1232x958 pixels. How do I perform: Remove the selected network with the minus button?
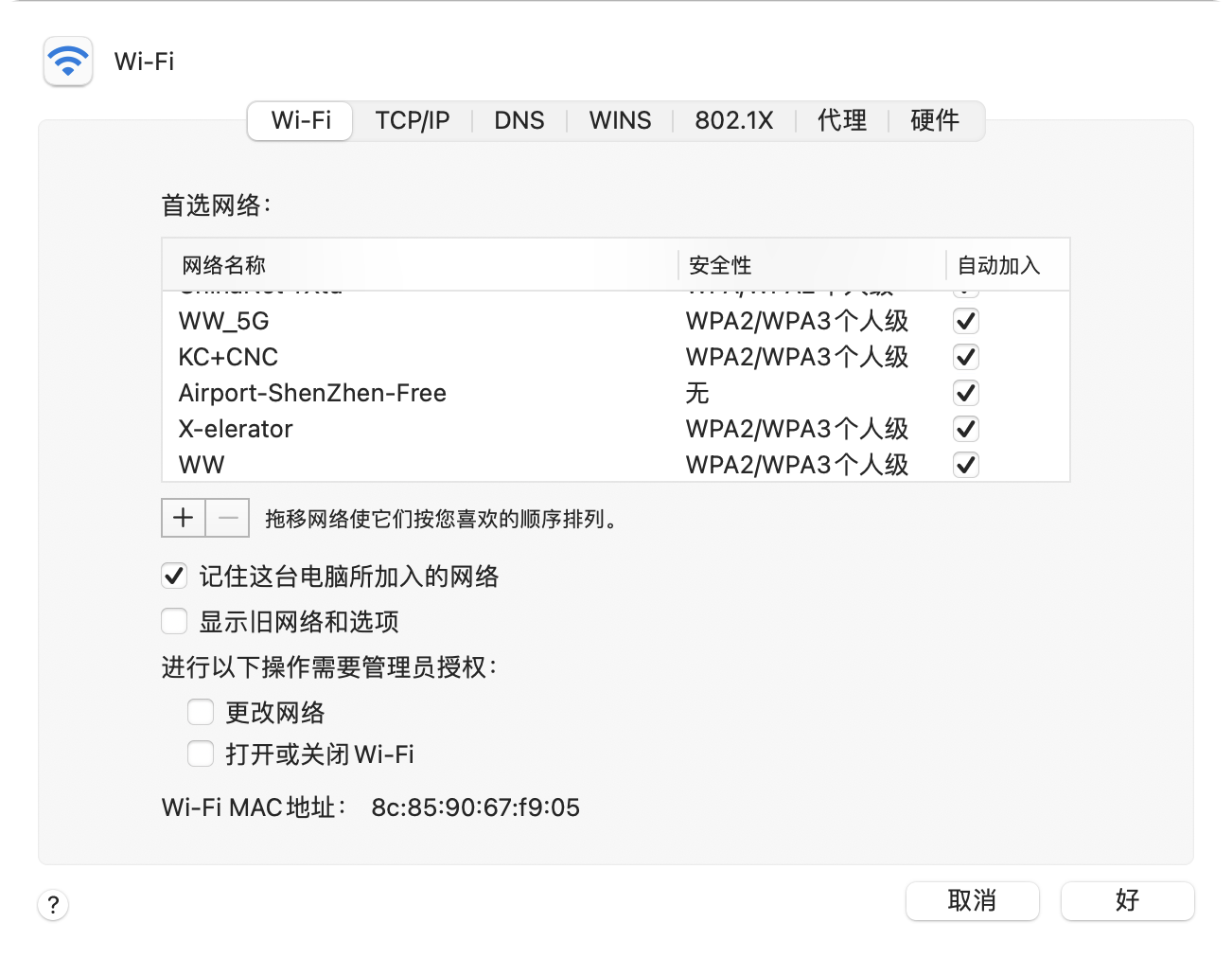point(228,518)
